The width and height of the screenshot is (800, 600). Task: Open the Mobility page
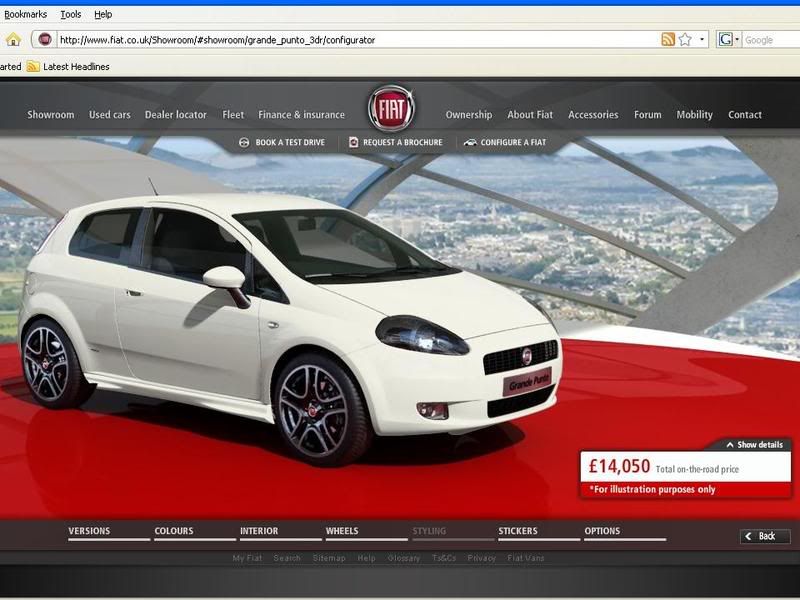click(x=694, y=115)
